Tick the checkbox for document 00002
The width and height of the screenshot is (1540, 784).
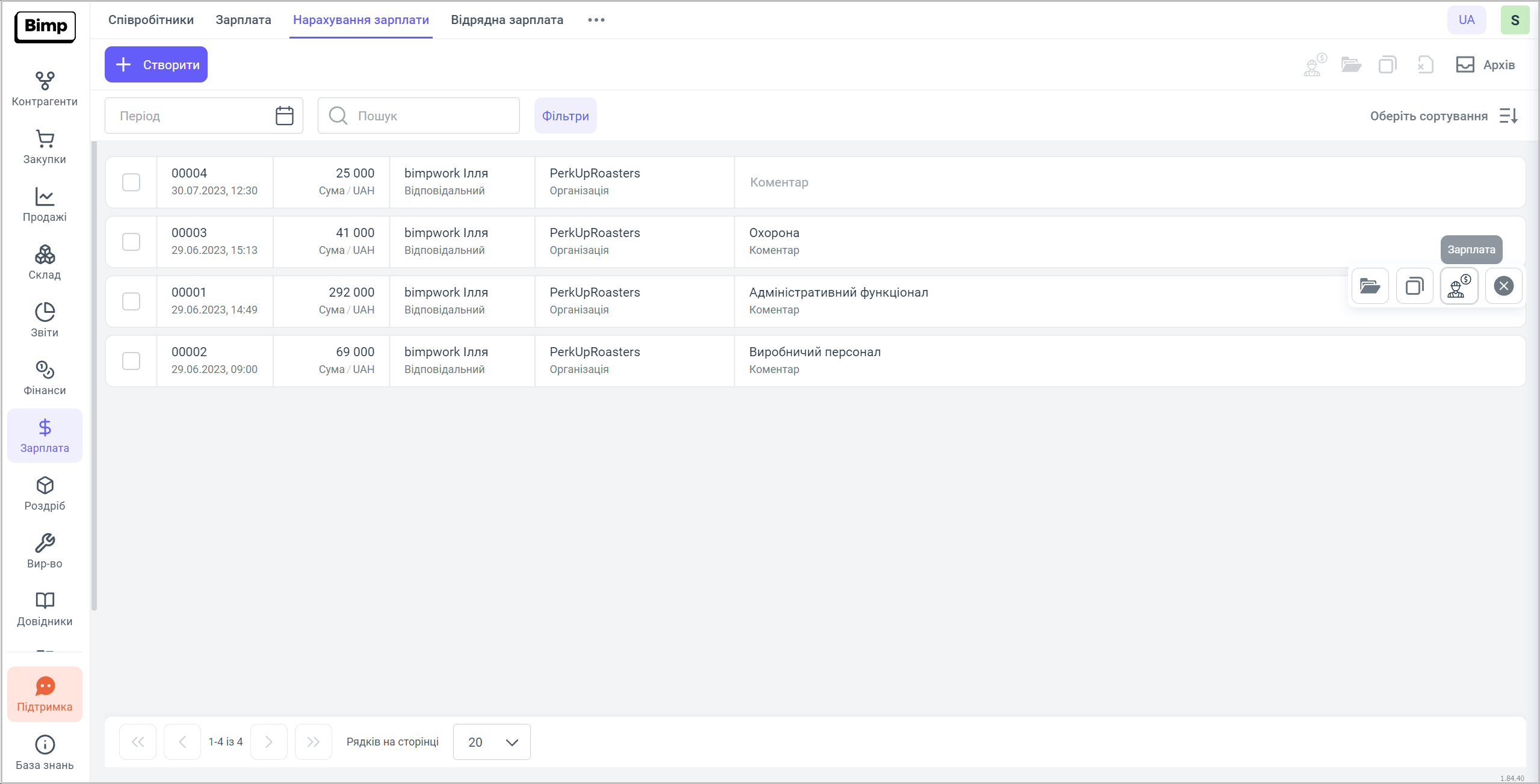click(131, 361)
